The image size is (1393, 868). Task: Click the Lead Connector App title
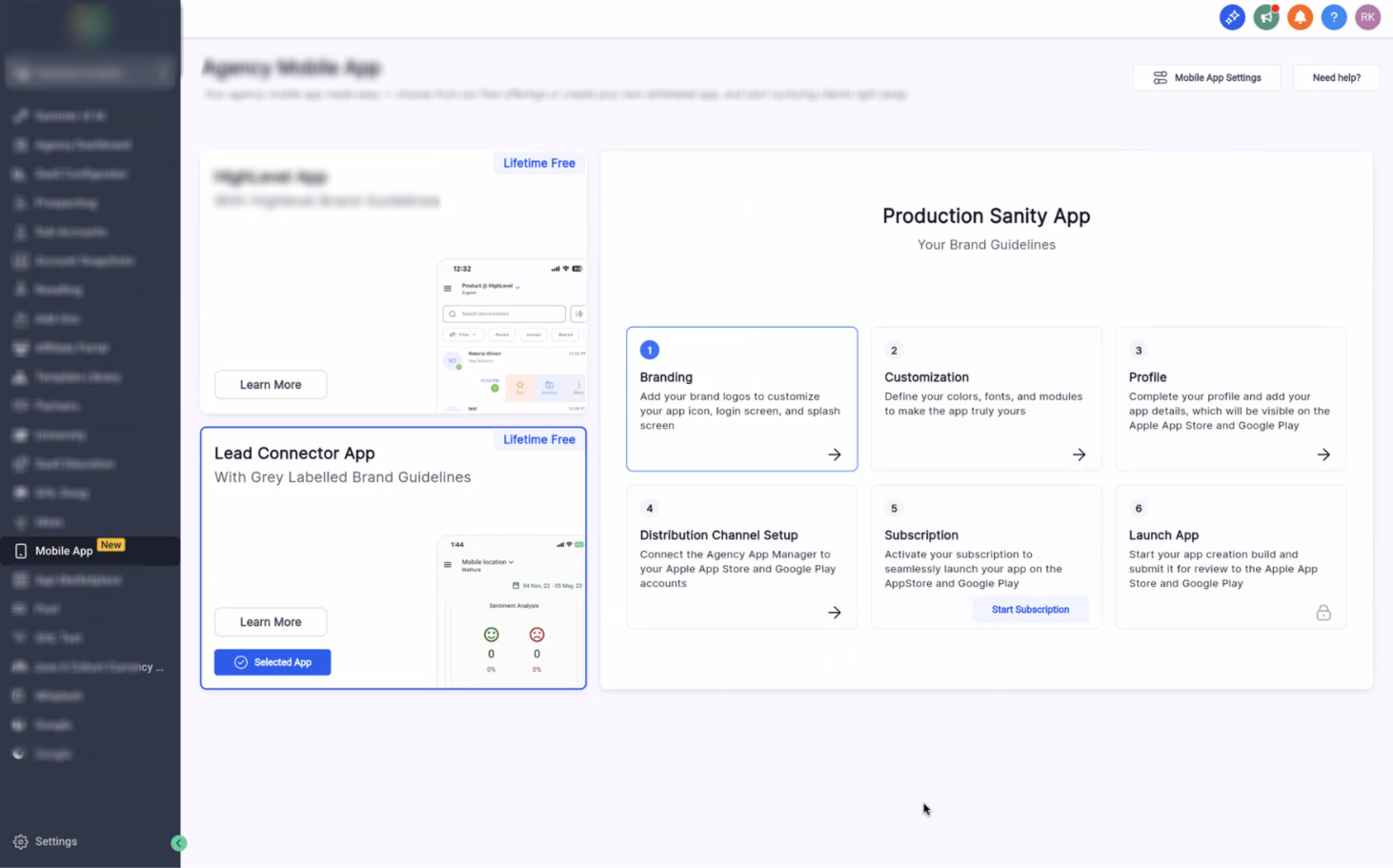[x=294, y=454]
